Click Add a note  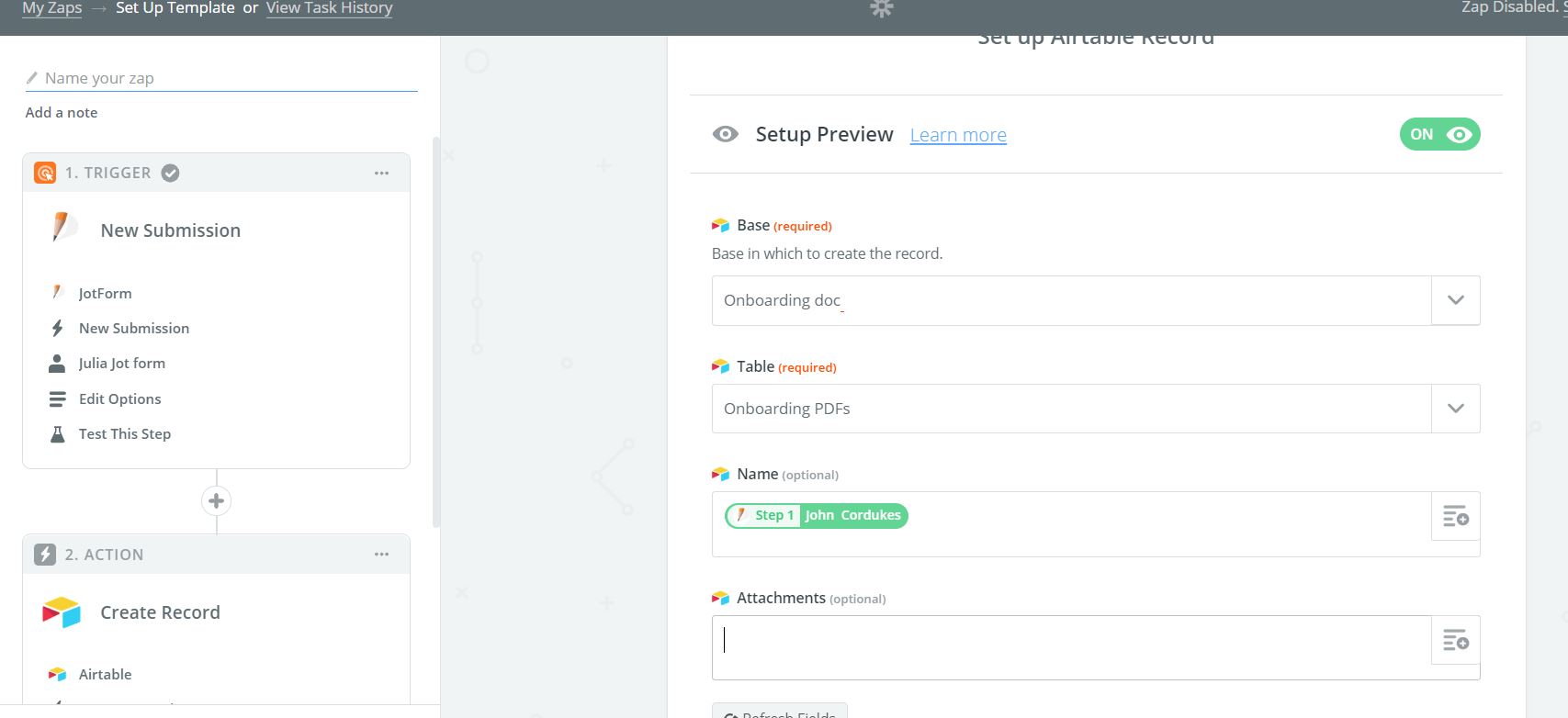coord(62,112)
